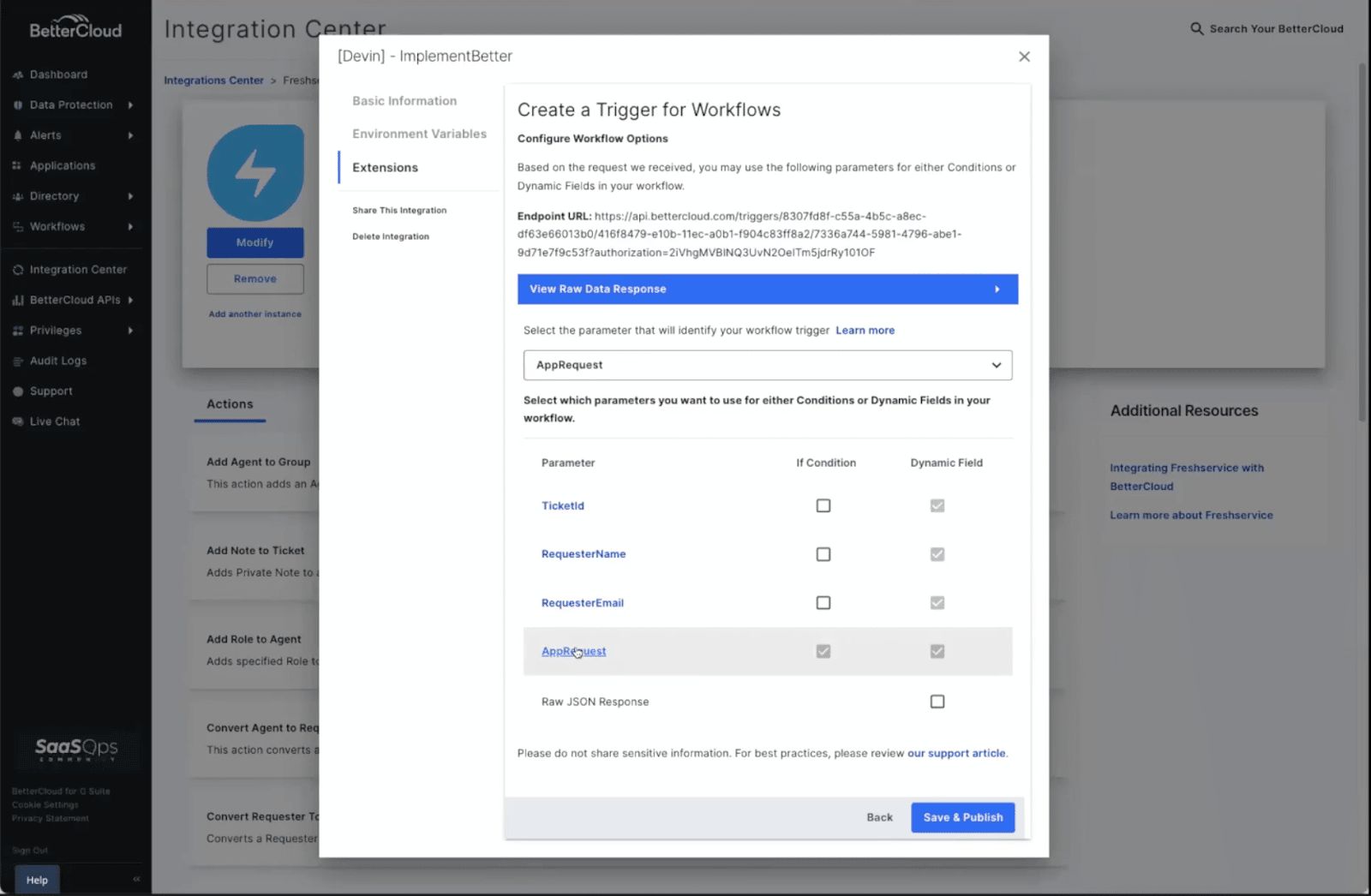Click the RequesterName parameter link
This screenshot has height=896, width=1371.
[584, 554]
